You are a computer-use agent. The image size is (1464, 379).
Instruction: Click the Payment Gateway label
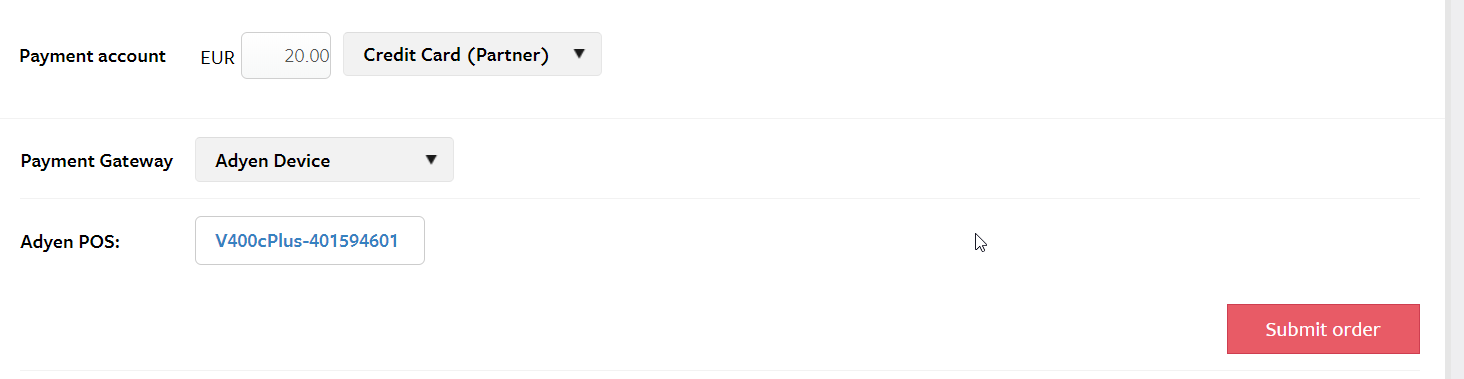(x=97, y=160)
